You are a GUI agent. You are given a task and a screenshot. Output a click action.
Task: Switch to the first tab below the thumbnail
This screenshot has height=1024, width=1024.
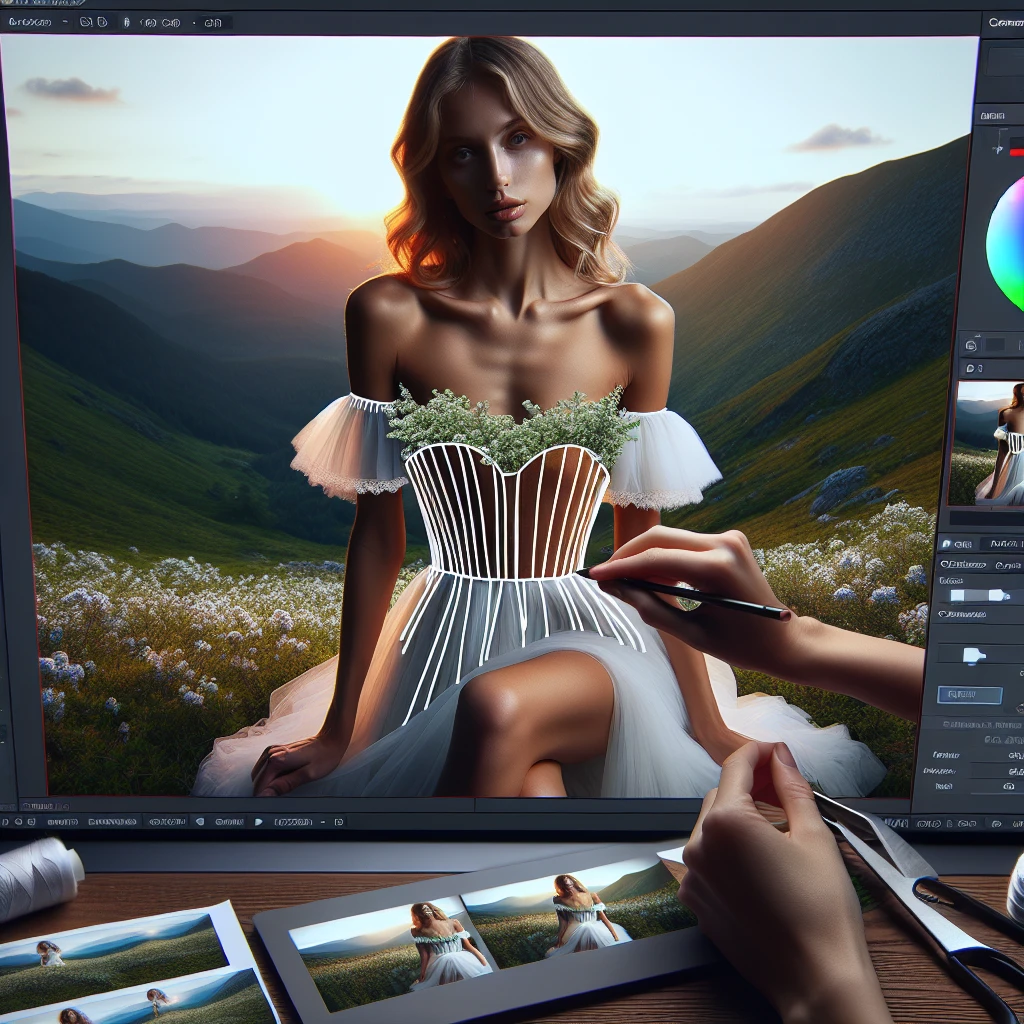click(960, 544)
